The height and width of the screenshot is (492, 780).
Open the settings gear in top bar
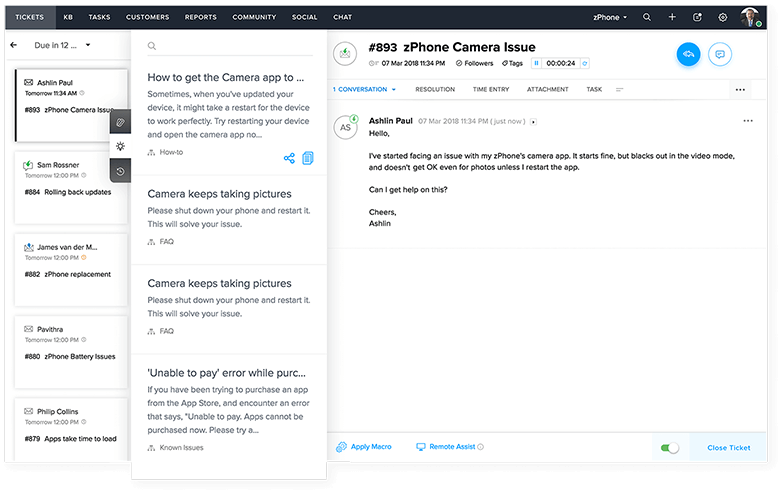(x=723, y=17)
